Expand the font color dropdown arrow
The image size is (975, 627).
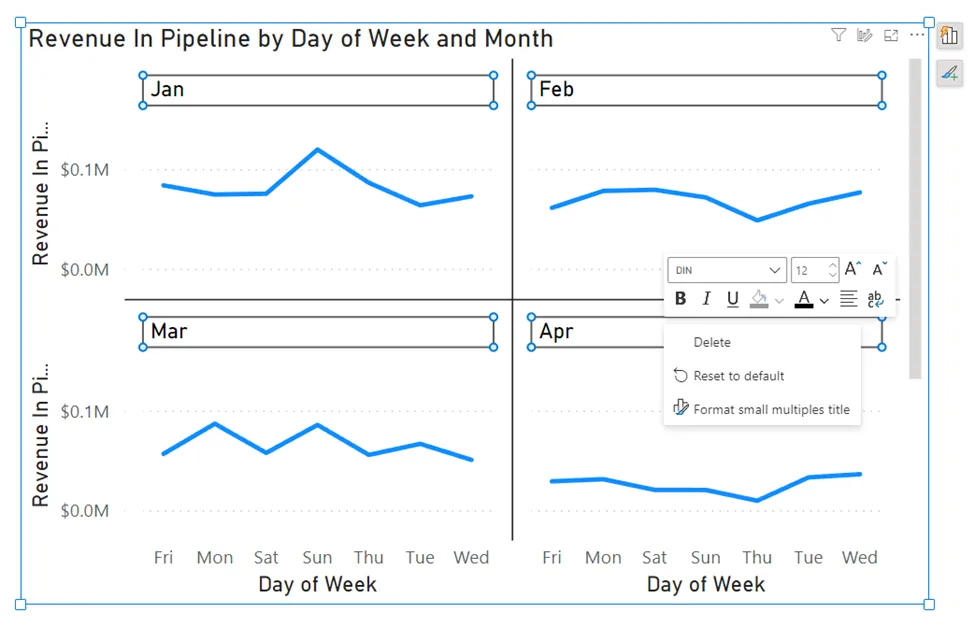(x=824, y=301)
